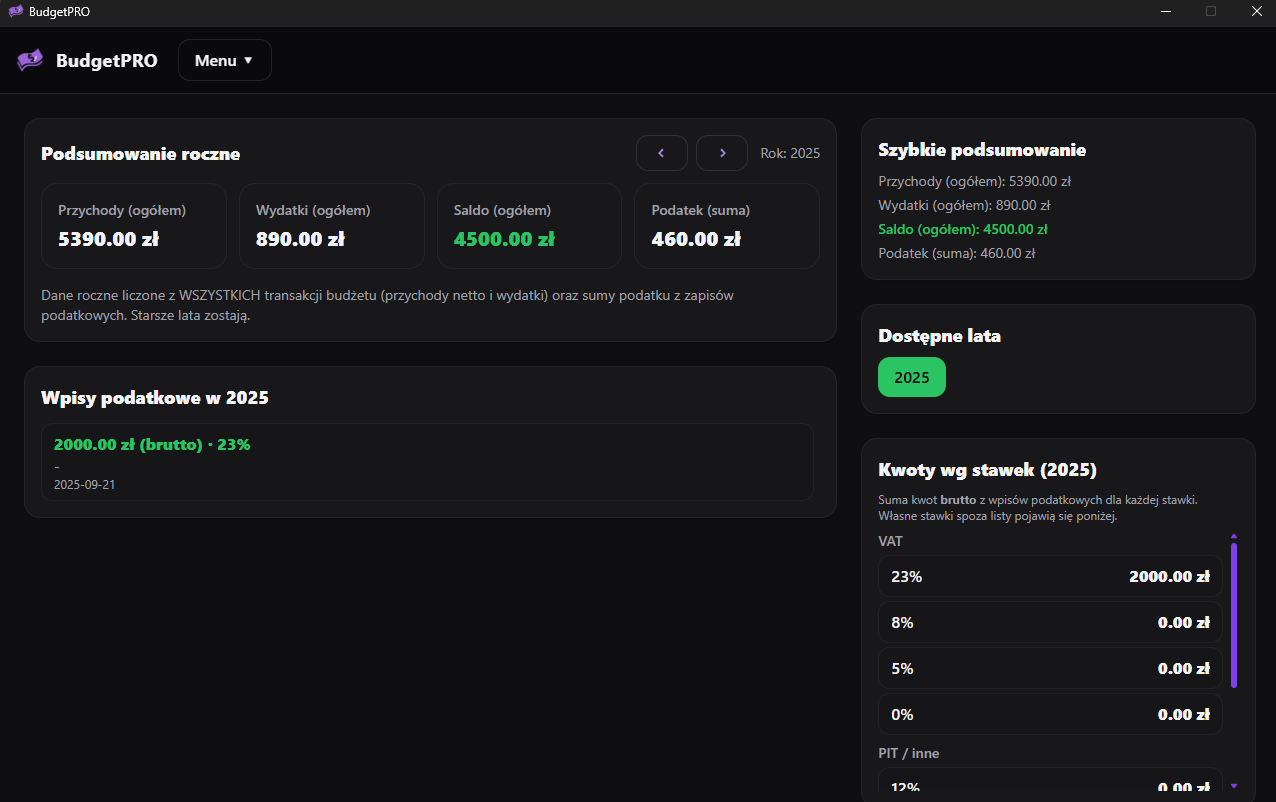This screenshot has height=802, width=1276.
Task: Click the BudgetPRO purple money logo icon
Action: [x=30, y=60]
